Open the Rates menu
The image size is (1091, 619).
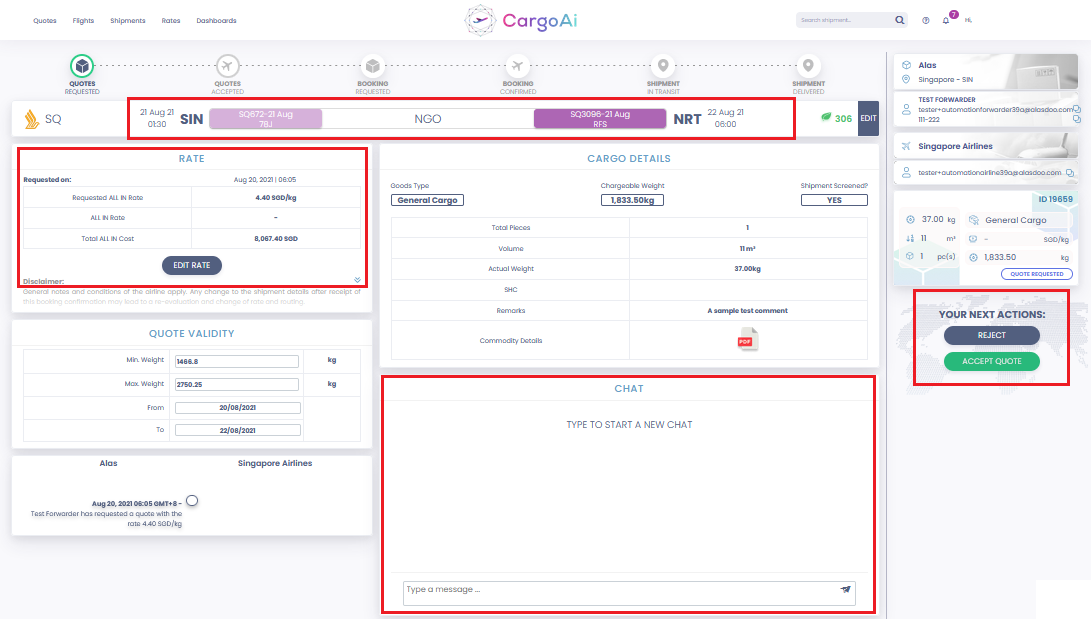click(x=170, y=21)
